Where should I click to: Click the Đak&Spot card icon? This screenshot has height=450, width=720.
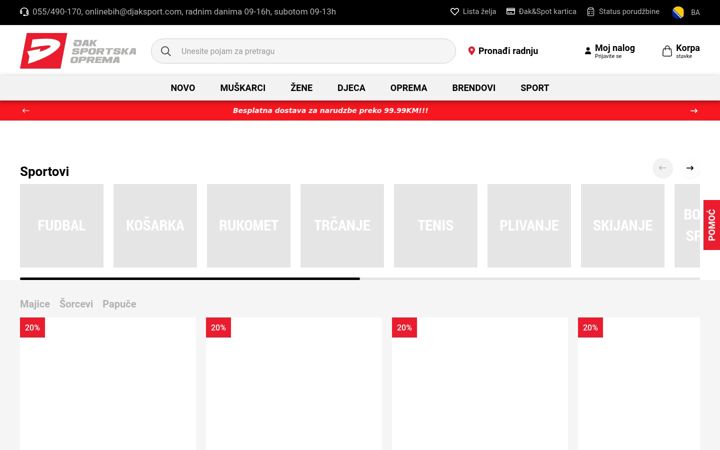click(x=510, y=11)
